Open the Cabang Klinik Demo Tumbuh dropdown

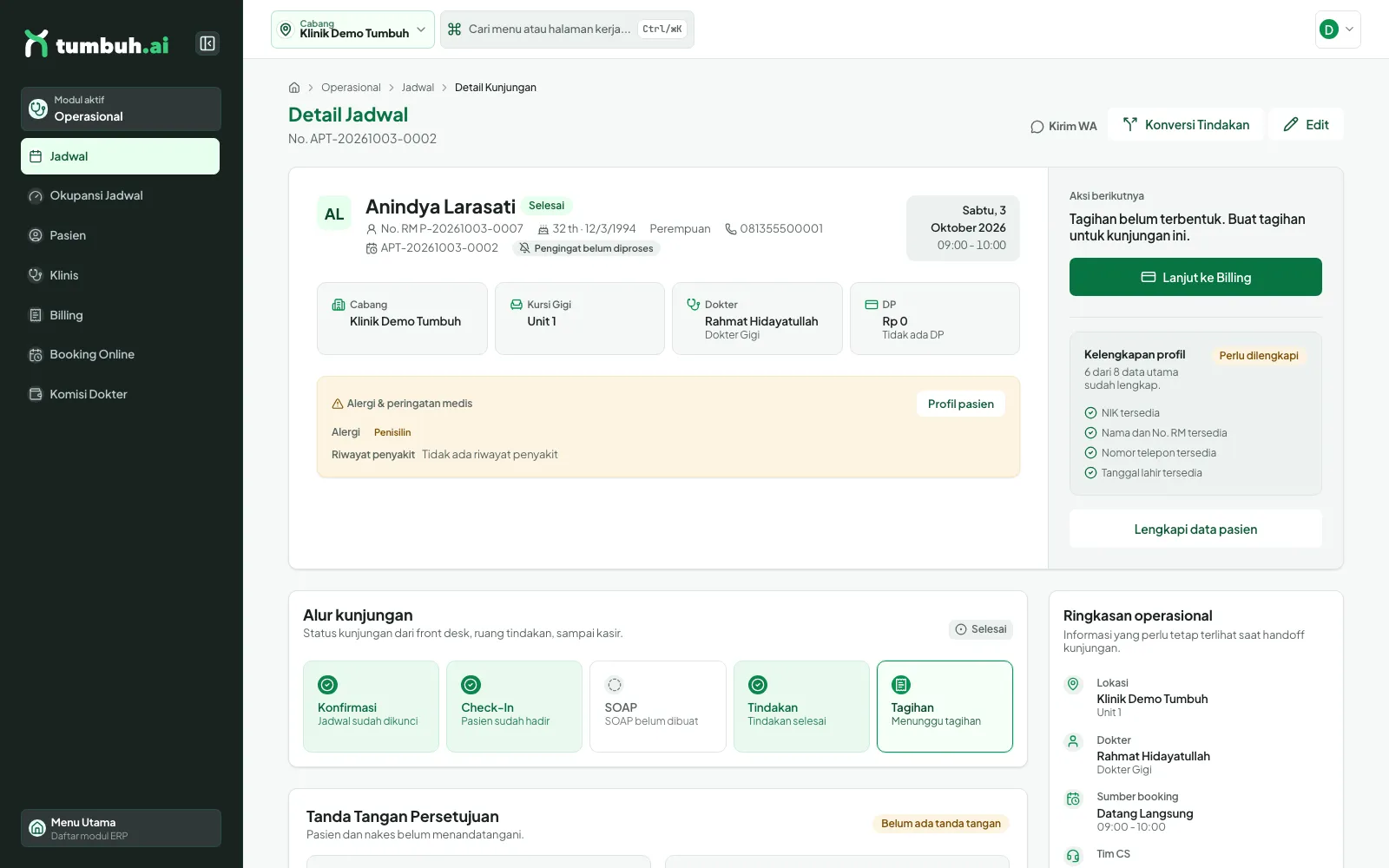pyautogui.click(x=352, y=30)
